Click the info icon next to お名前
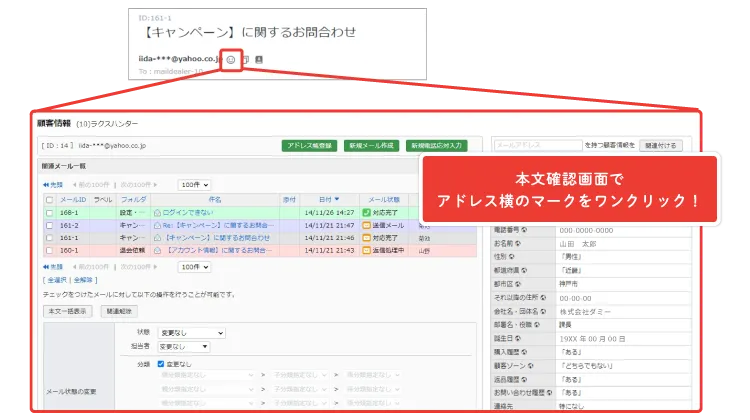This screenshot has width=750, height=420. pos(518,243)
